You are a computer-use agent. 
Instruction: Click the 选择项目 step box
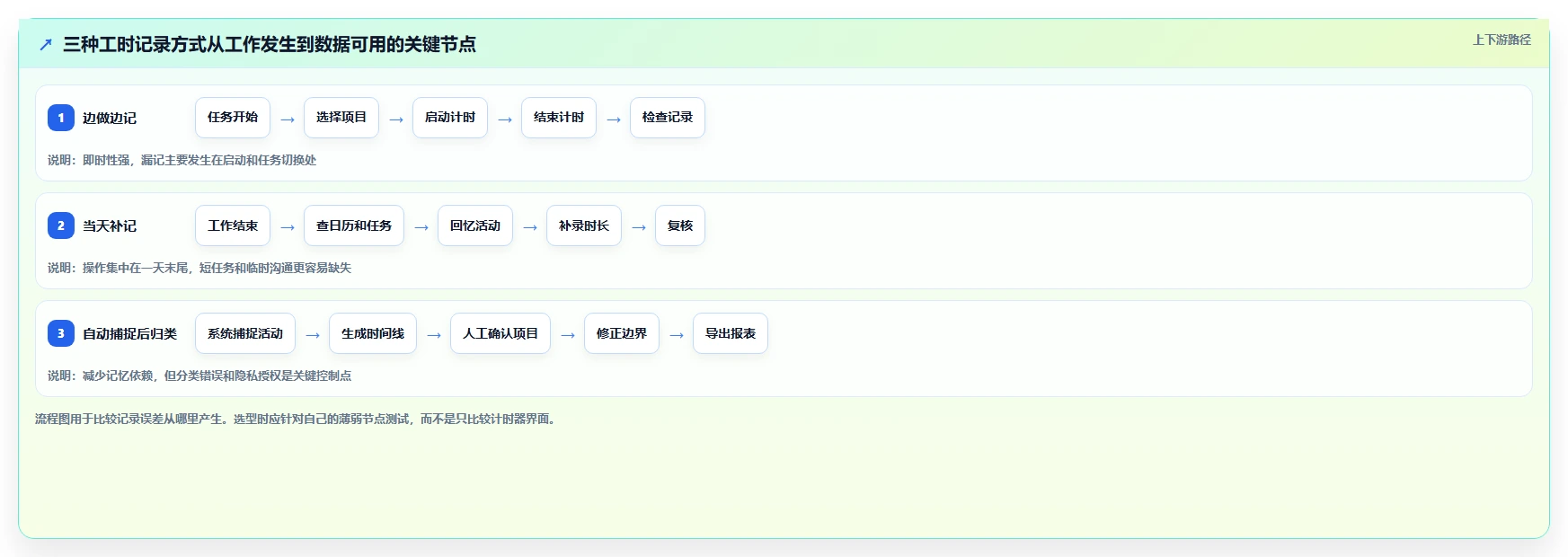(341, 118)
